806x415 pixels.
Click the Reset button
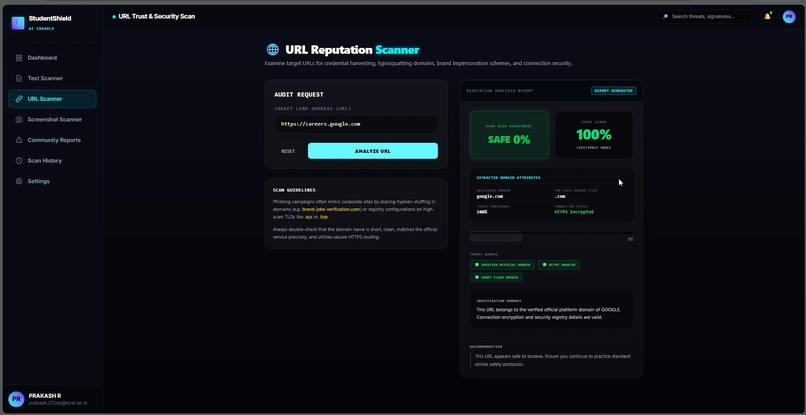tap(288, 151)
